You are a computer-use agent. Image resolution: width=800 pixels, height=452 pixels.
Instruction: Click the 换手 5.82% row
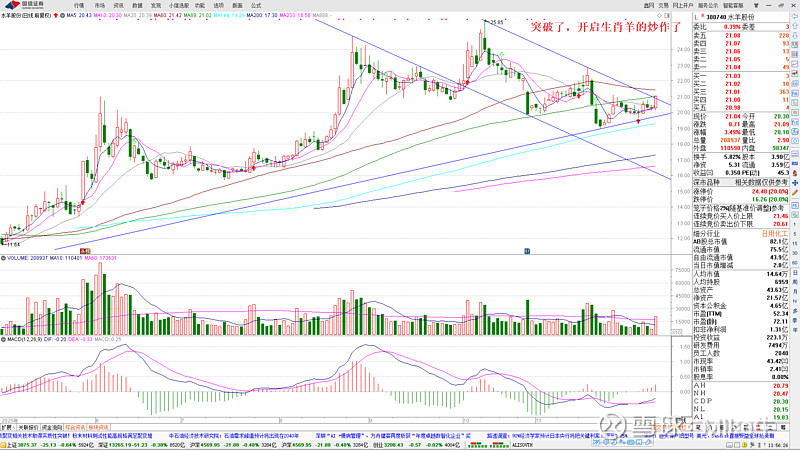coord(717,157)
